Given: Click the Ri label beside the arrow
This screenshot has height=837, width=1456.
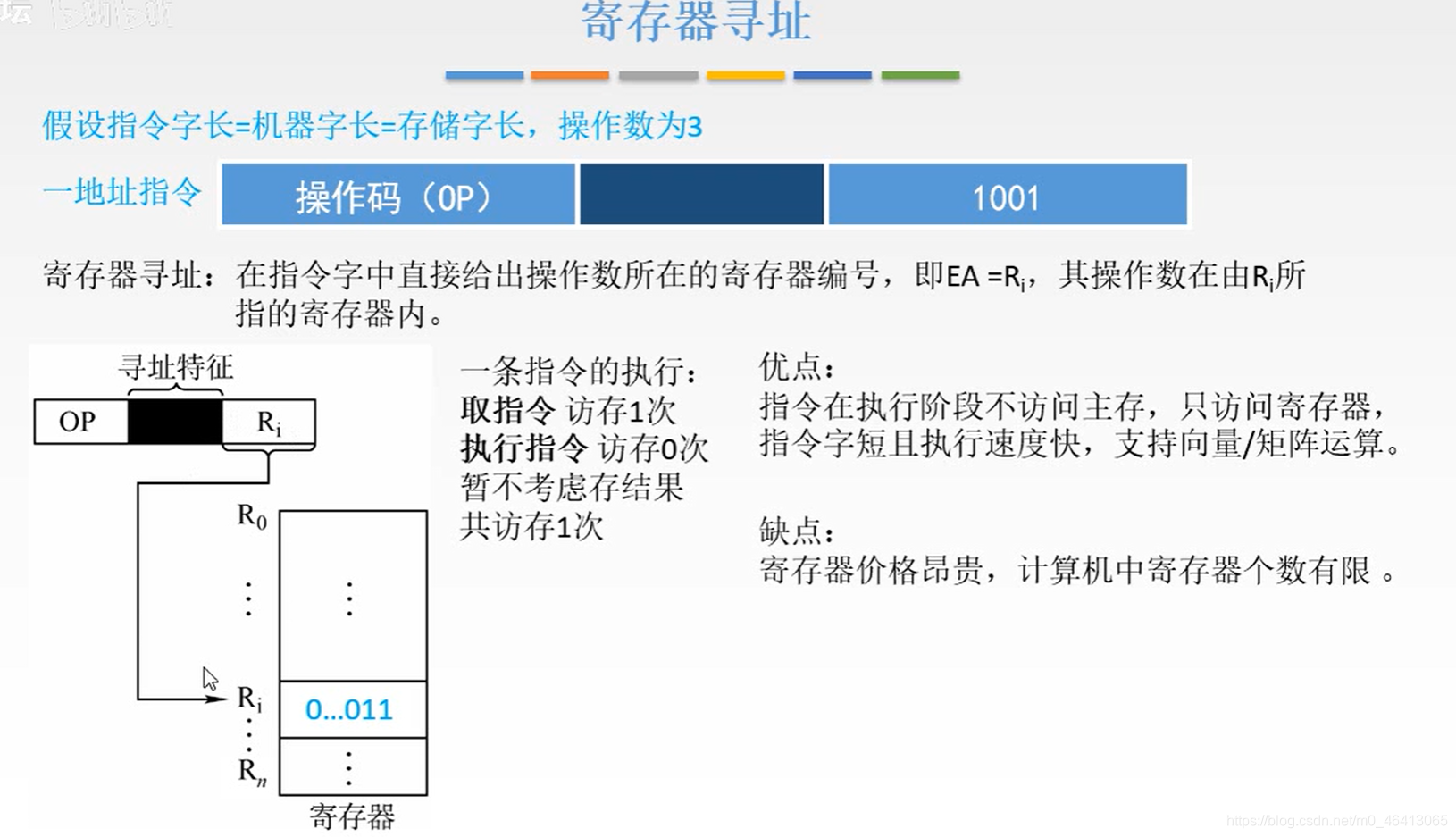Looking at the screenshot, I should [x=250, y=699].
